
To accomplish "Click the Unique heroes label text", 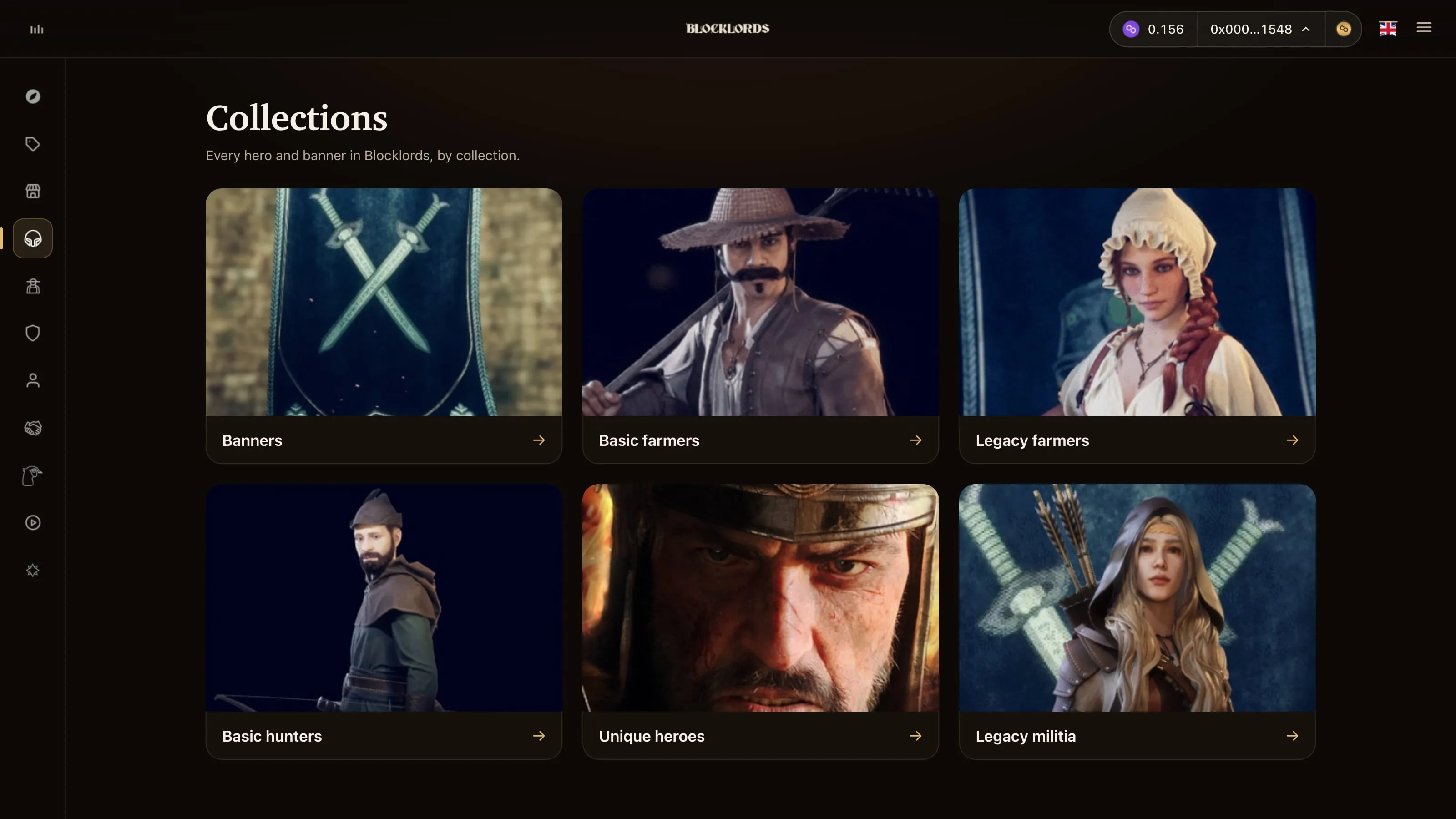I will coord(652,737).
